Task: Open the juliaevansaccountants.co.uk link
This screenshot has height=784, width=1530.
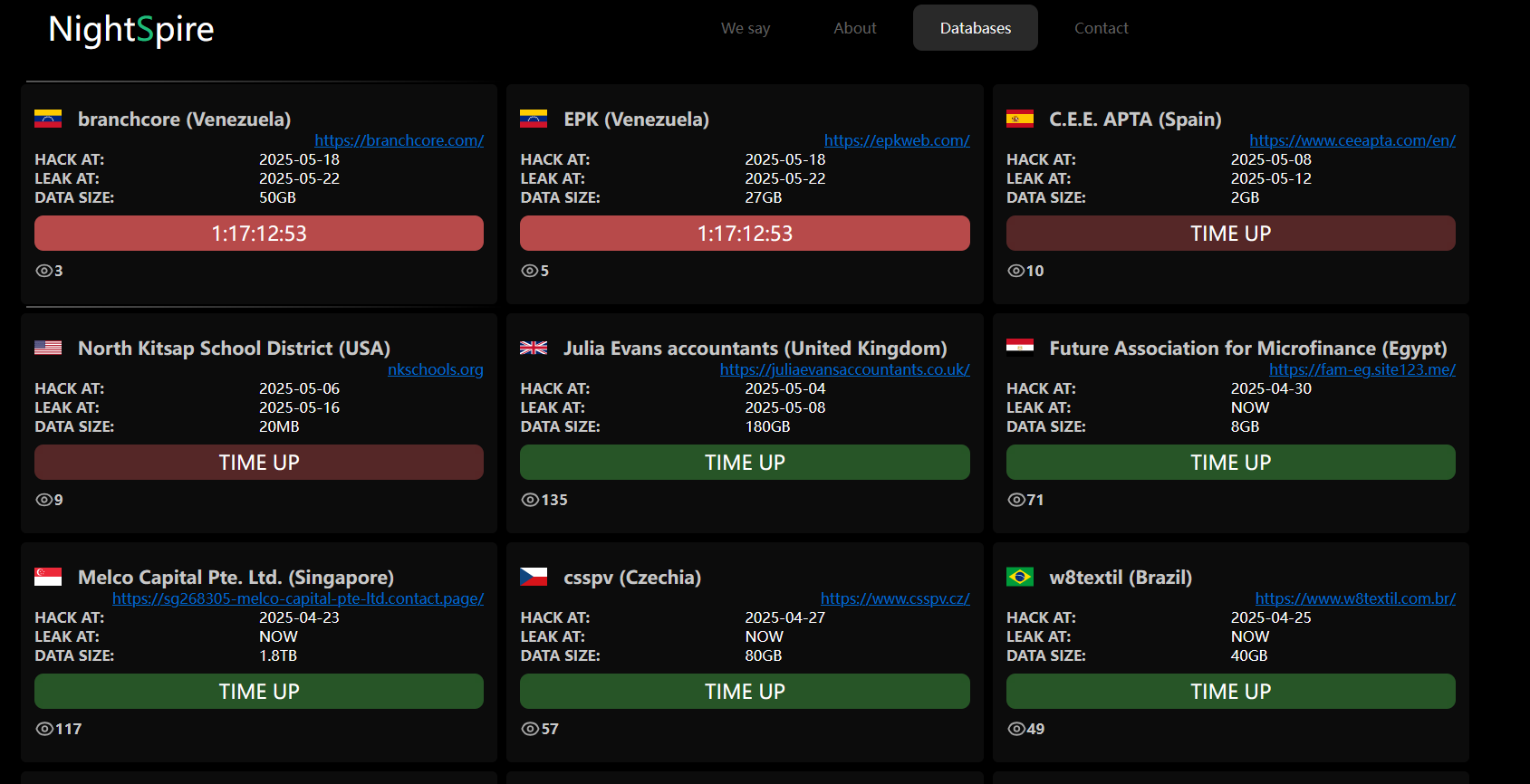Action: tap(844, 369)
